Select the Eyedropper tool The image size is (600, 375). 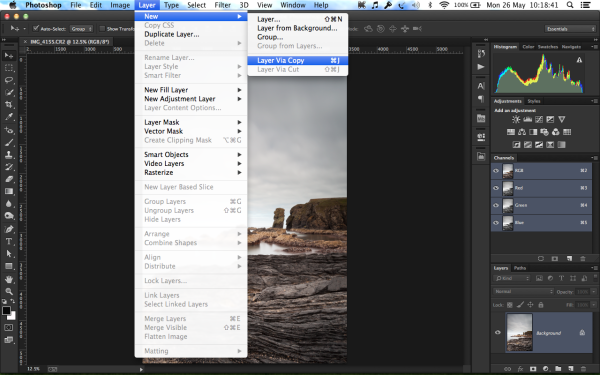[8, 117]
